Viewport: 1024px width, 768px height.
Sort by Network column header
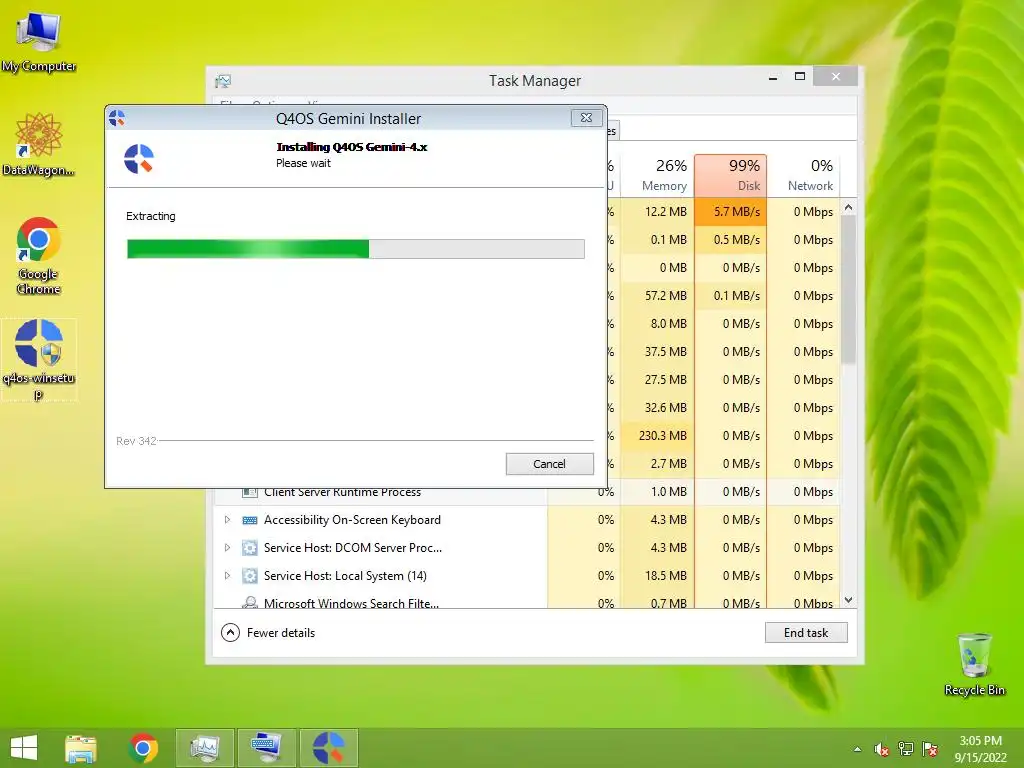803,175
